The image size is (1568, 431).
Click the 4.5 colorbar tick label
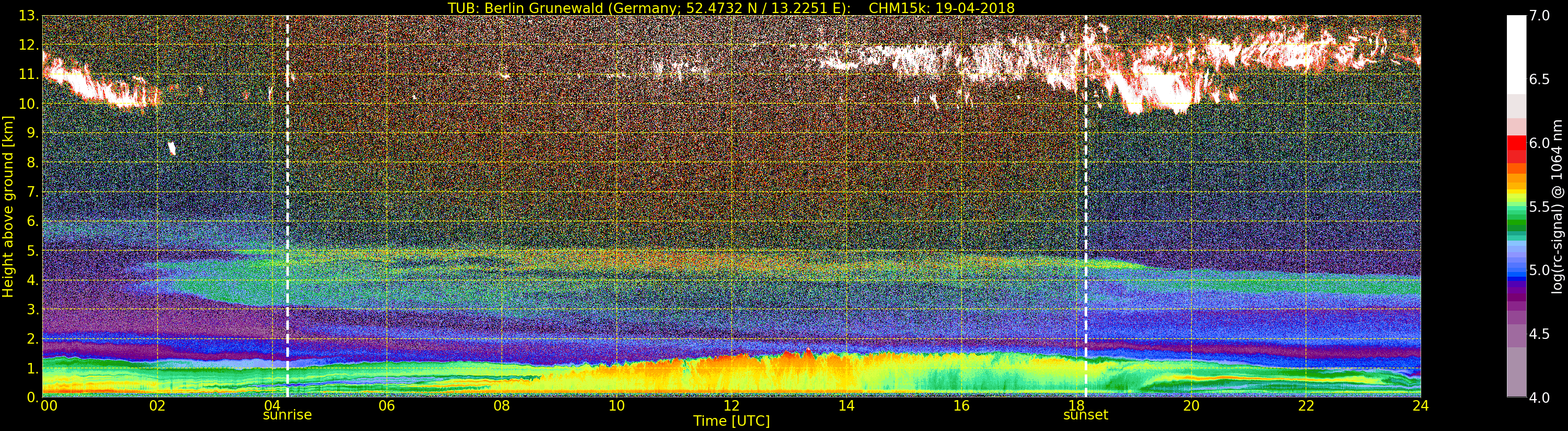pos(1539,334)
